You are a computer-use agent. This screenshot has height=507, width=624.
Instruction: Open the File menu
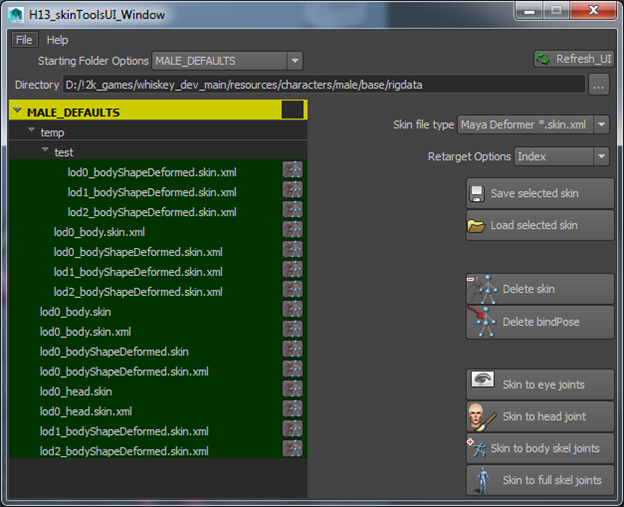[24, 40]
